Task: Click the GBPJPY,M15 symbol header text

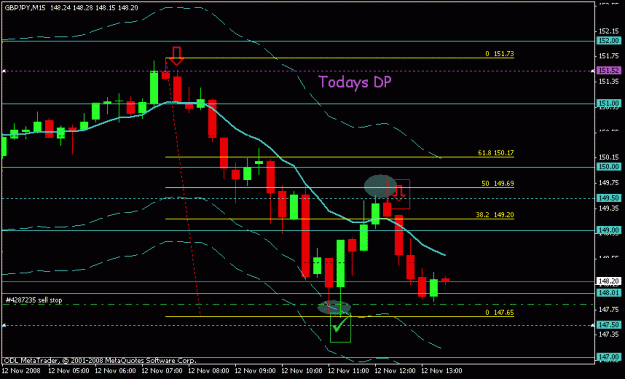Action: click(x=25, y=8)
